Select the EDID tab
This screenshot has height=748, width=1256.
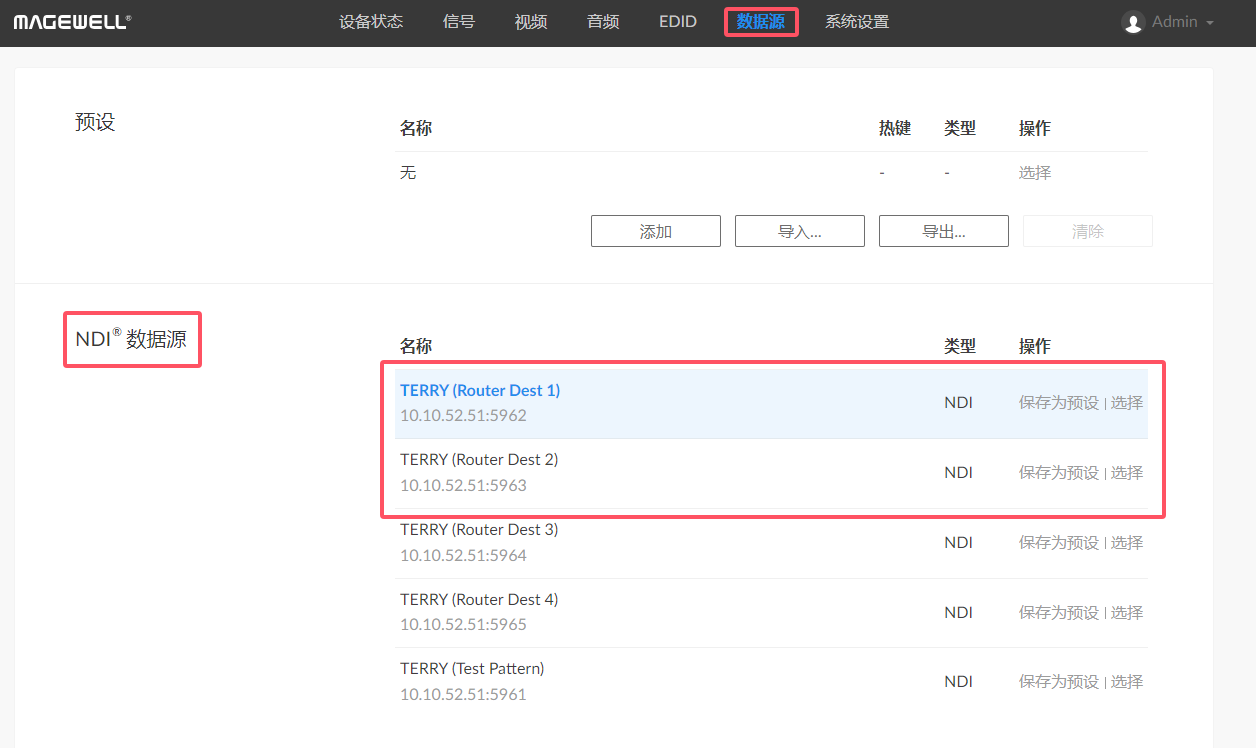(678, 22)
